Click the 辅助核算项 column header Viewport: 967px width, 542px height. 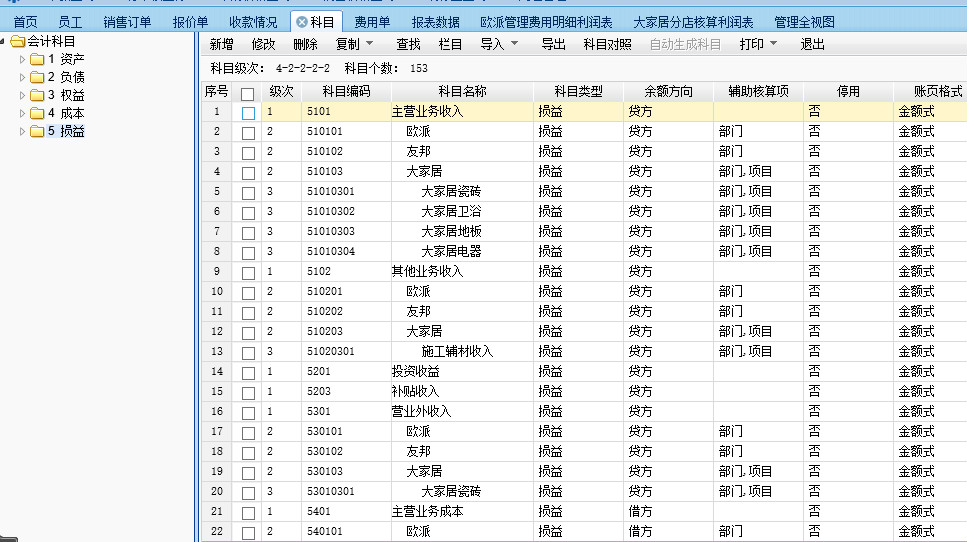pyautogui.click(x=759, y=91)
